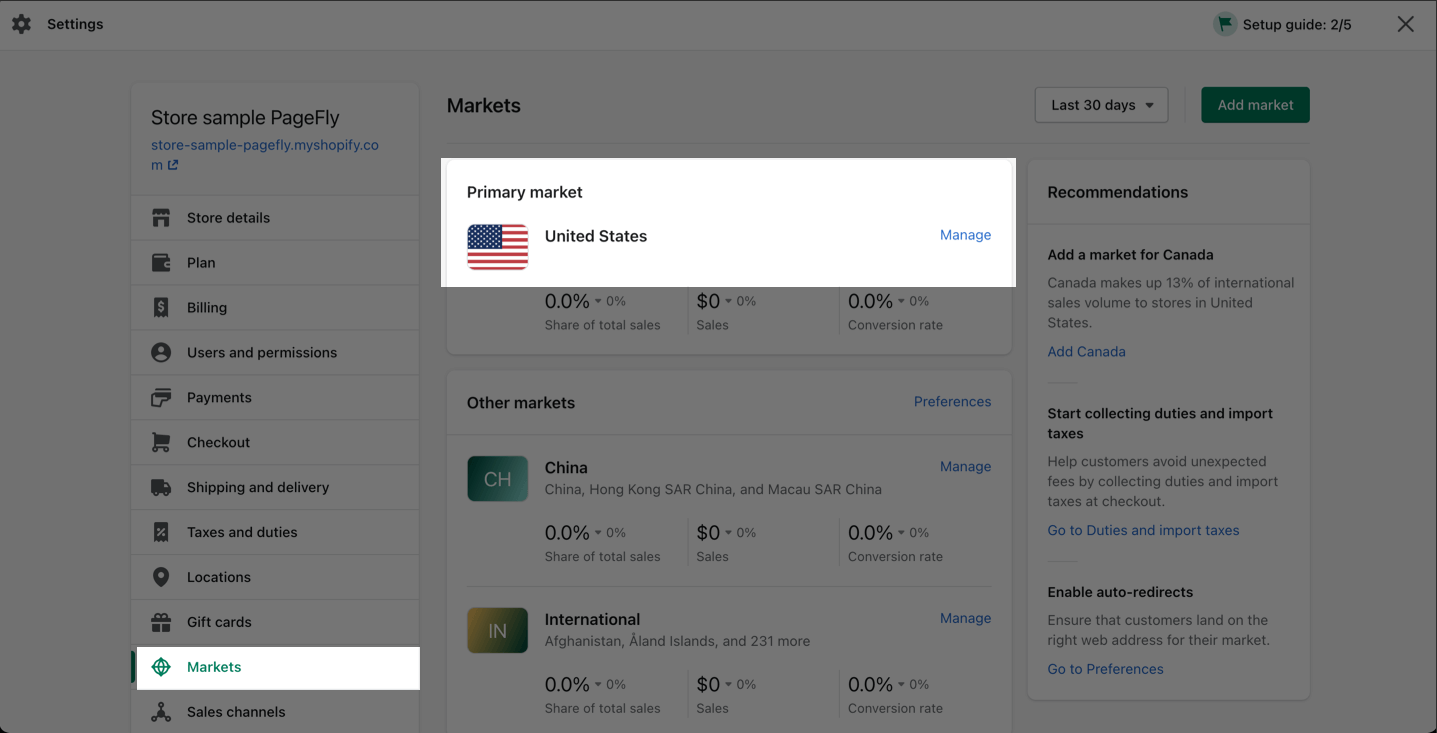The image size is (1437, 733).
Task: Click the China CH market badge
Action: click(497, 479)
